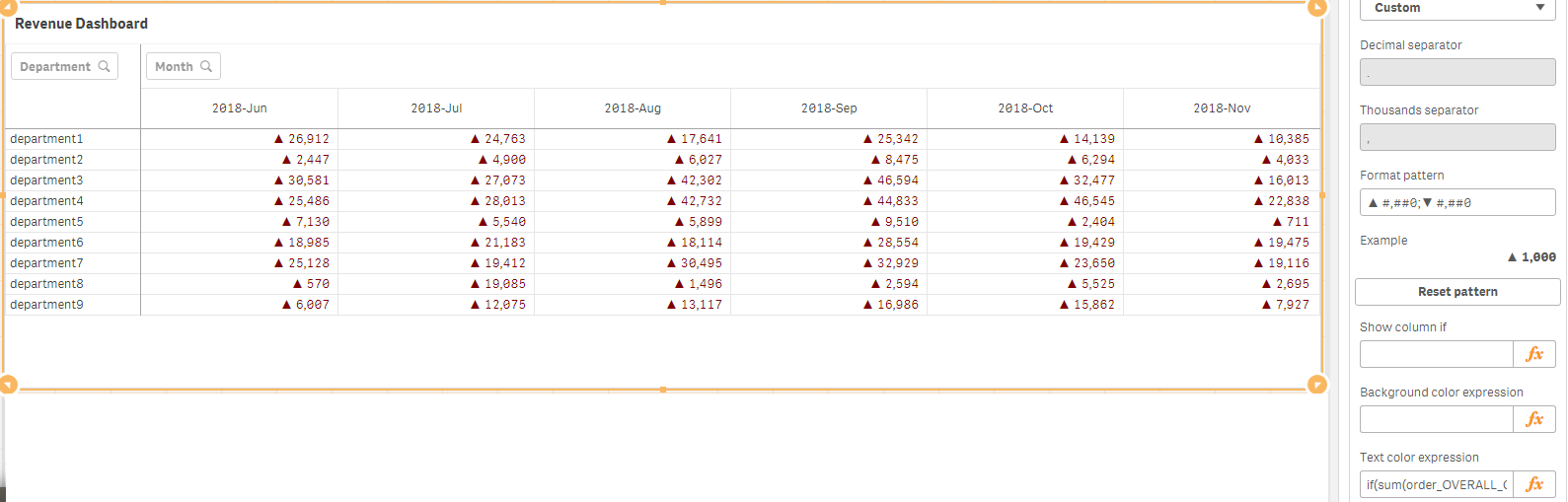
Task: Grab the bottom-right resize handle of the table
Action: click(x=1317, y=385)
